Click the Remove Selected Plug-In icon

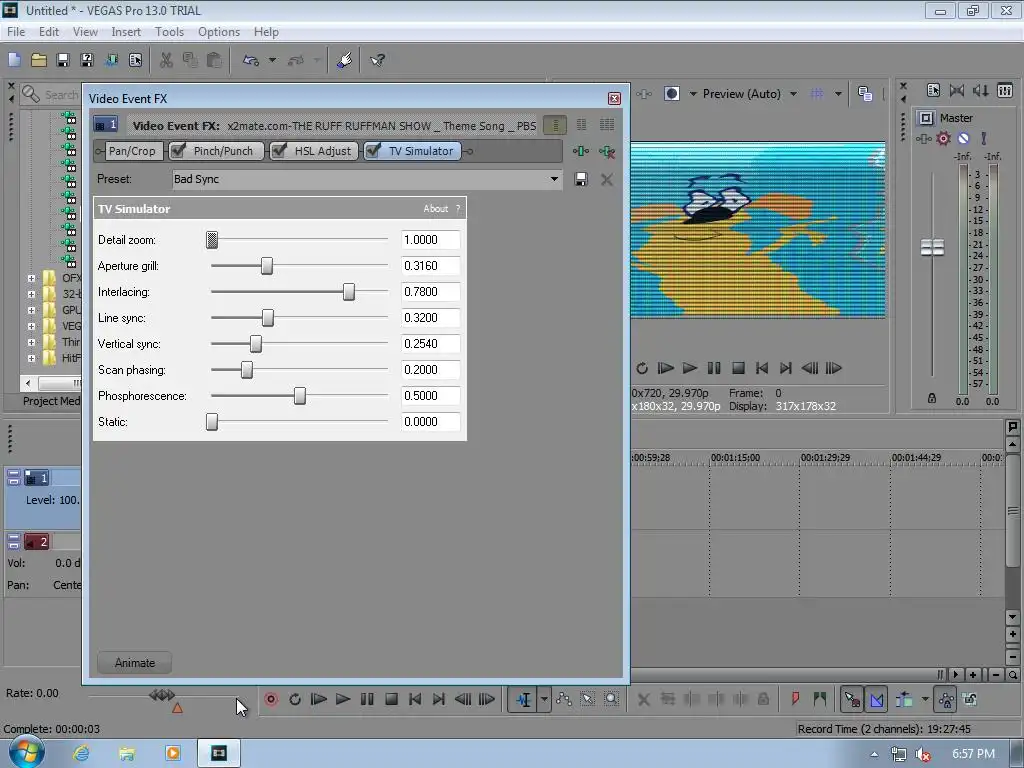click(607, 152)
